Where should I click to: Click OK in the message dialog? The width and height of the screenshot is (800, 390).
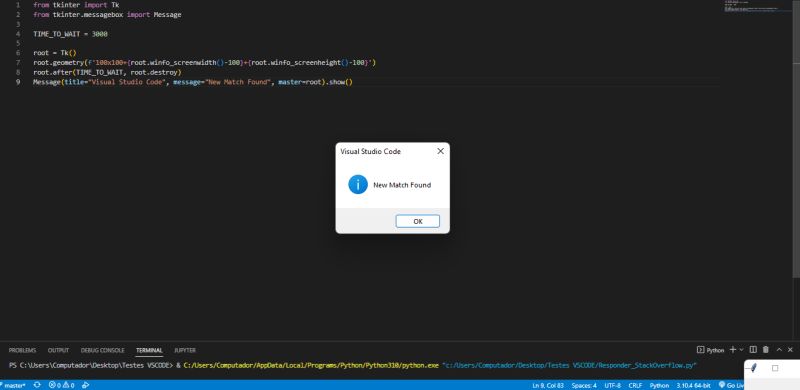pos(417,221)
